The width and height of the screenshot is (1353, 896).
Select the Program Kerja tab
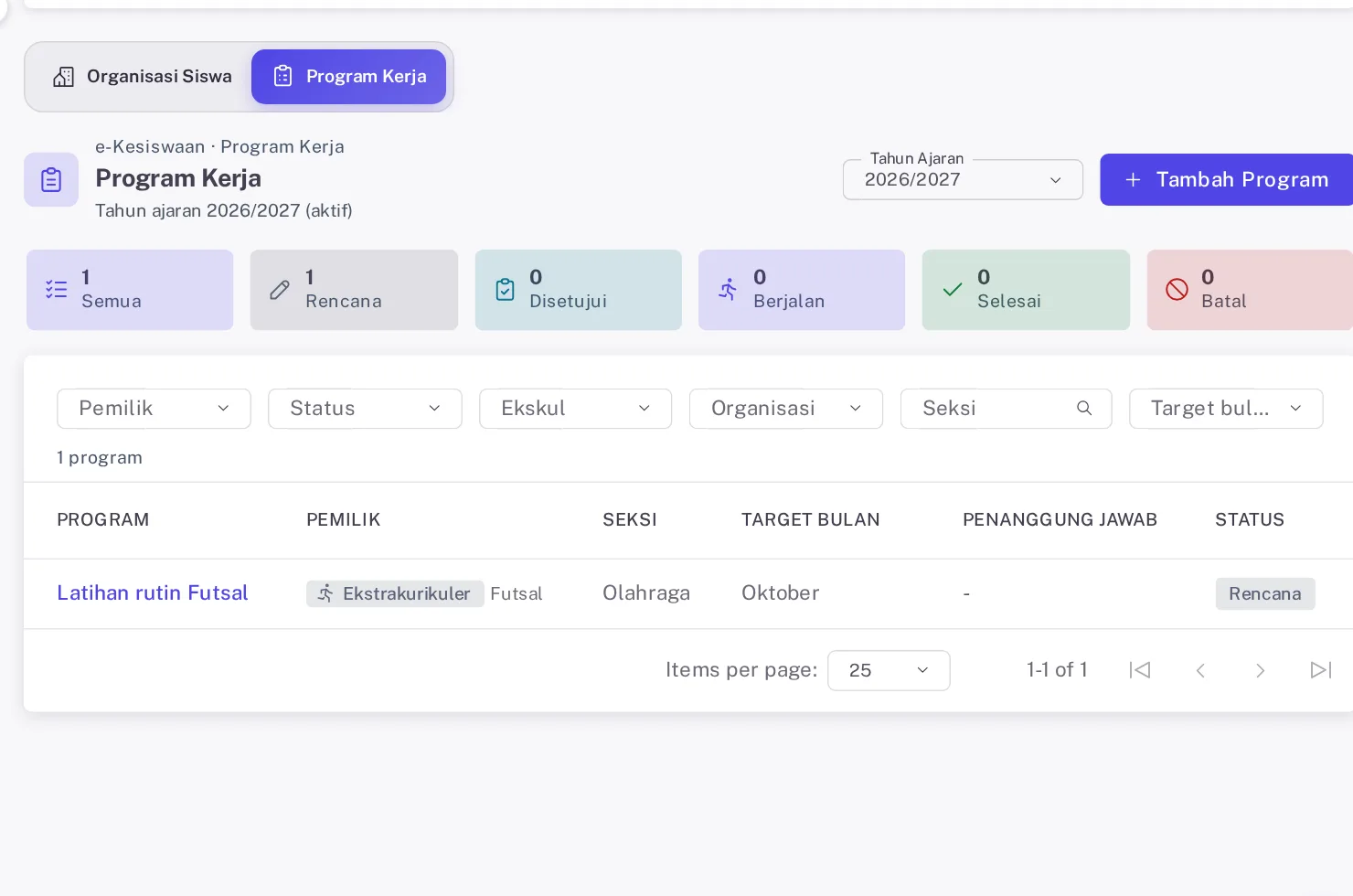tap(349, 77)
